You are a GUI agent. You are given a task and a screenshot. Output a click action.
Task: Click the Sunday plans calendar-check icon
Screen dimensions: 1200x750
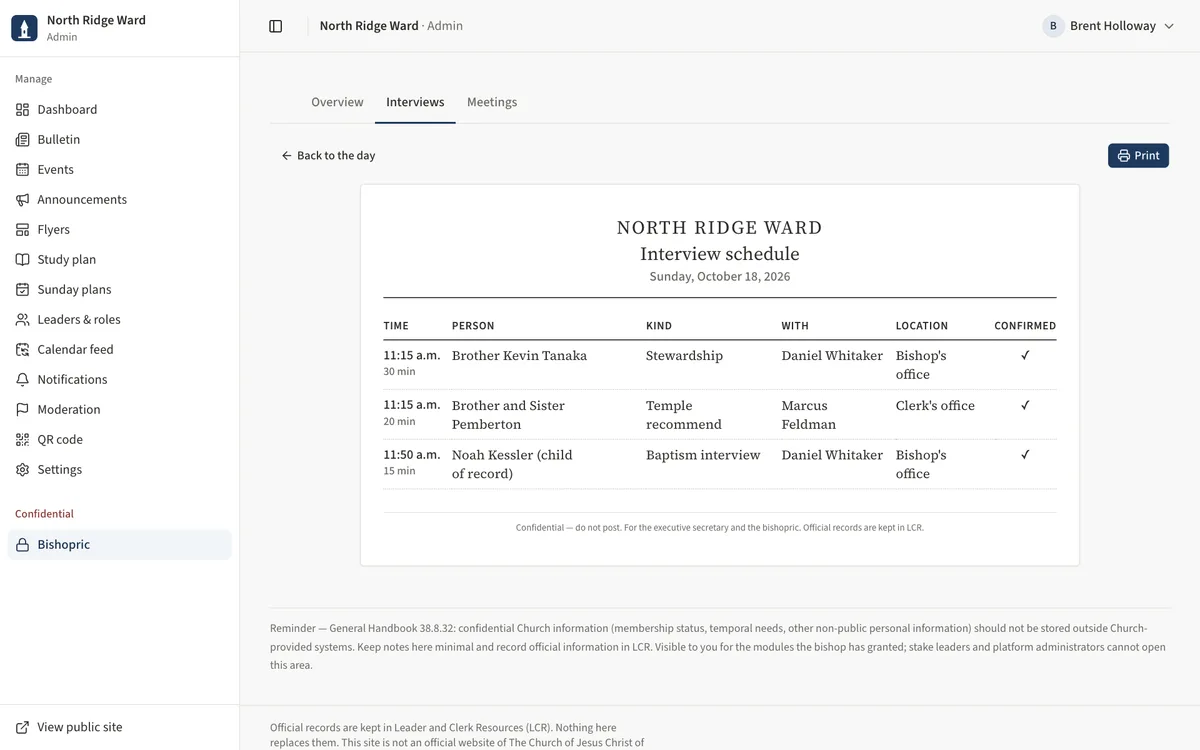click(22, 290)
